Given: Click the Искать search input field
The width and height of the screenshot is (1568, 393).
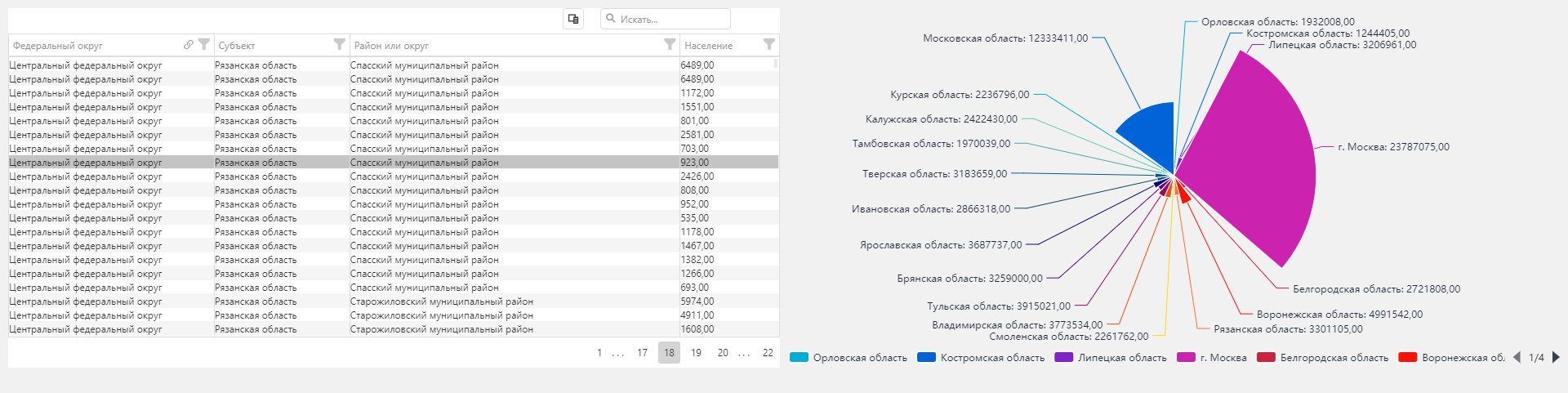Looking at the screenshot, I should tap(670, 19).
